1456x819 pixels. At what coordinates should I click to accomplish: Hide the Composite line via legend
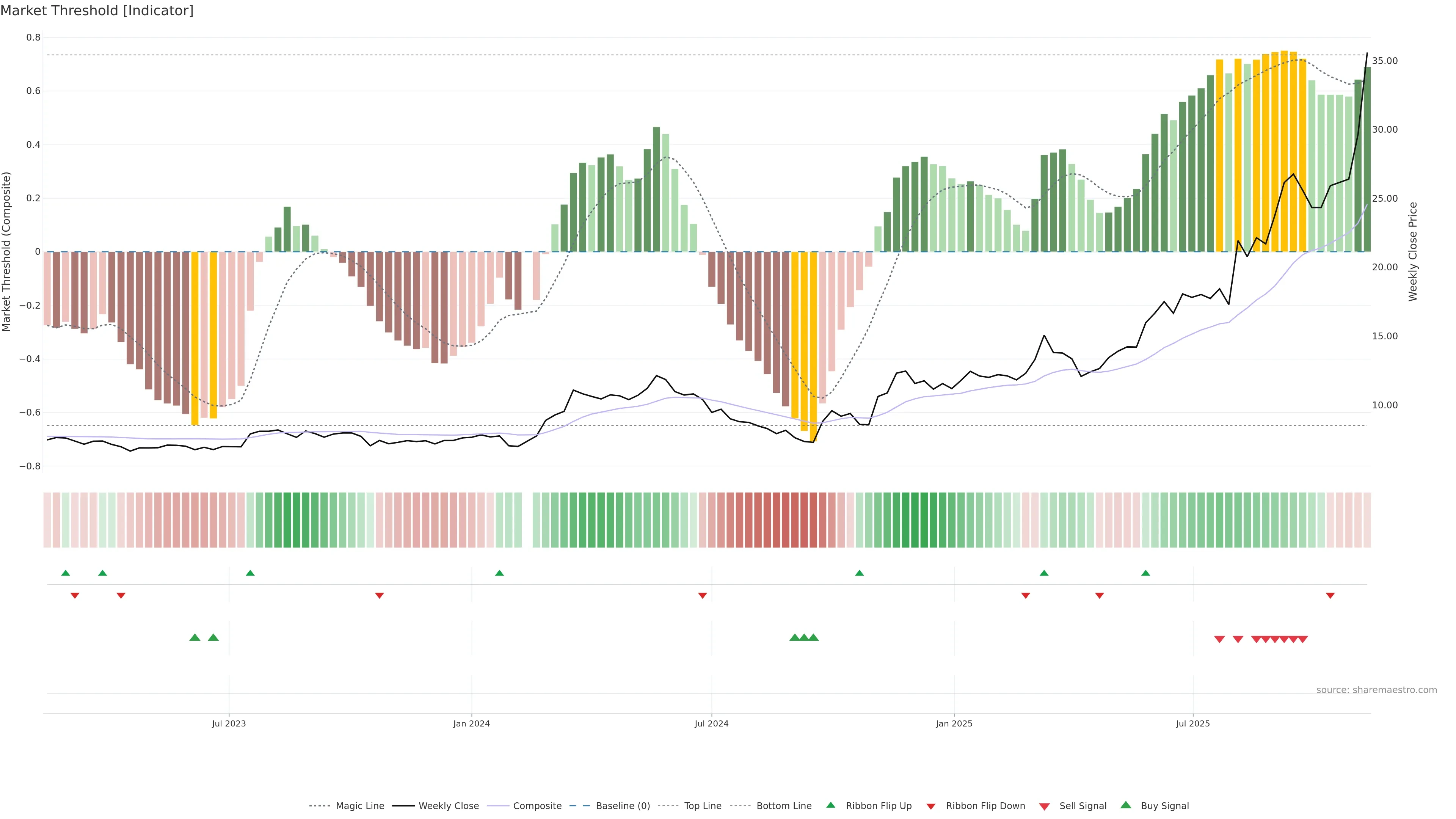[537, 806]
